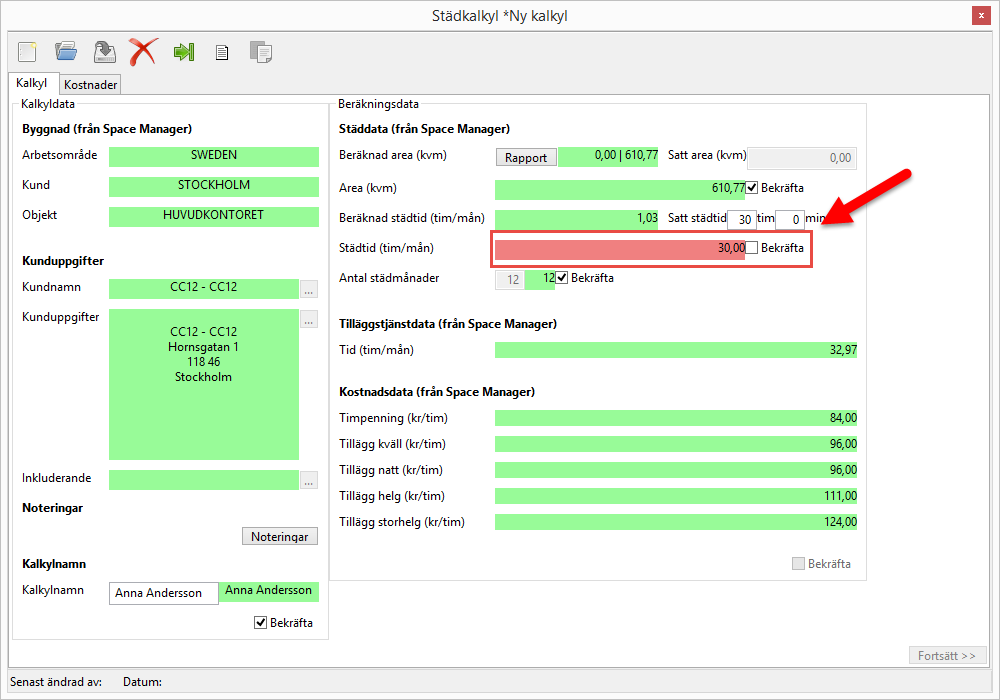Open a saved calculation via the folder icon
The image size is (1000, 700).
(66, 51)
